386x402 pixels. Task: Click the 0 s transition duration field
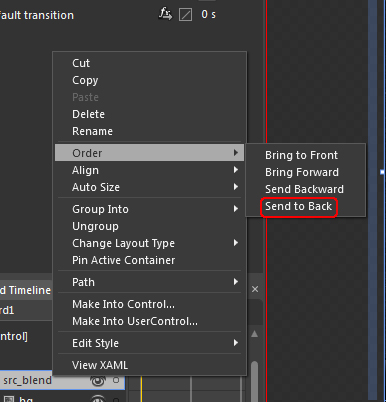pyautogui.click(x=208, y=15)
